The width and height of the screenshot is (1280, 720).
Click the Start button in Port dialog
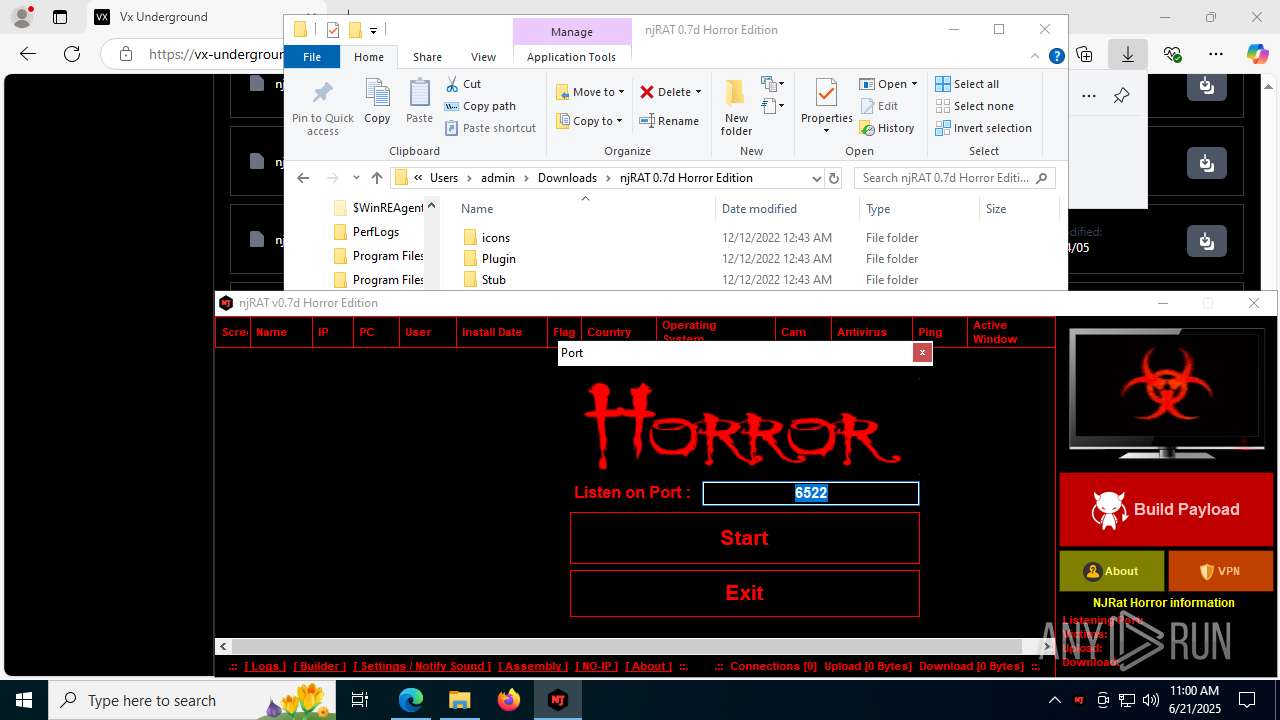coord(744,538)
